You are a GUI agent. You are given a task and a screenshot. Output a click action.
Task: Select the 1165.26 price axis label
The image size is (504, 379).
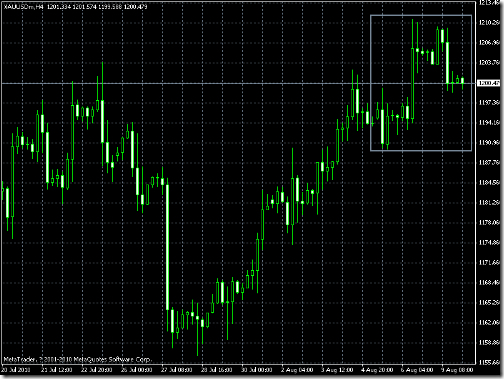[x=489, y=303]
